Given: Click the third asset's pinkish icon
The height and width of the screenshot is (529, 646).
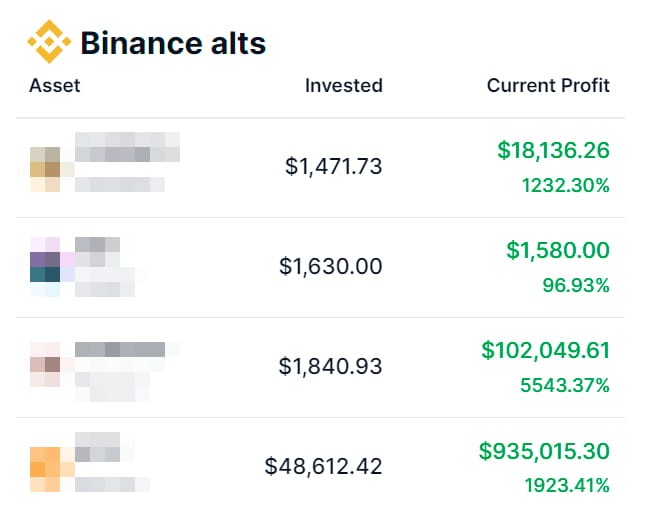Looking at the screenshot, I should 45,365.
